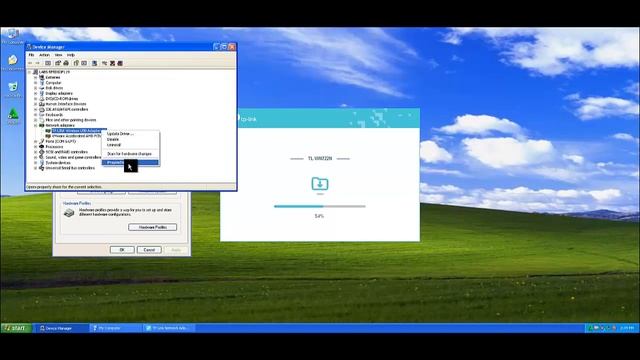640x360 pixels.
Task: Open the Help menu in Device Manager
Action: pyautogui.click(x=71, y=55)
